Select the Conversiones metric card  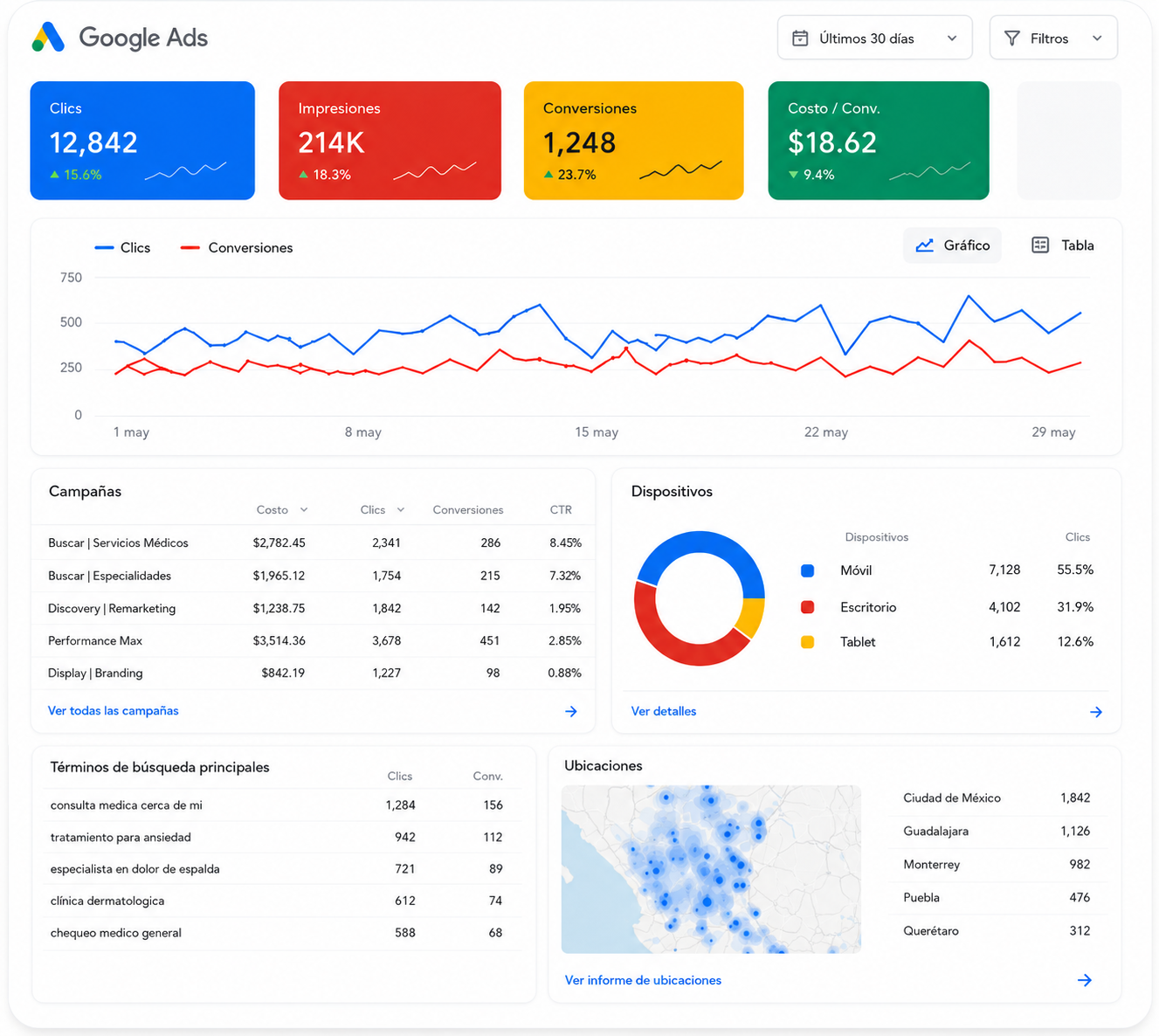click(x=633, y=141)
